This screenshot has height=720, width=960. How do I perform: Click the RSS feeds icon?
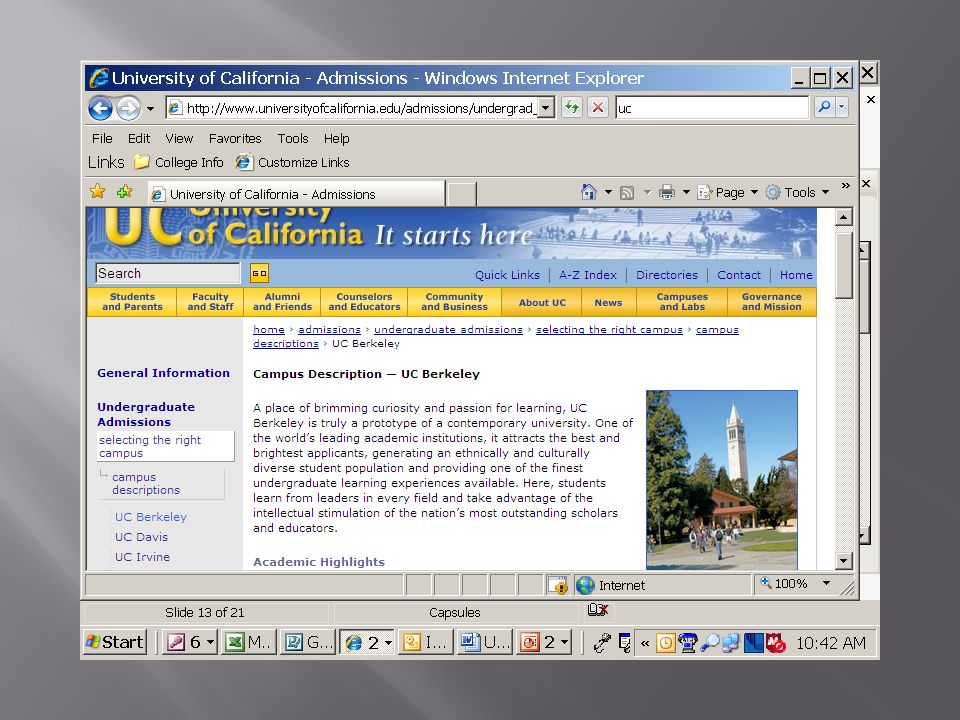627,193
